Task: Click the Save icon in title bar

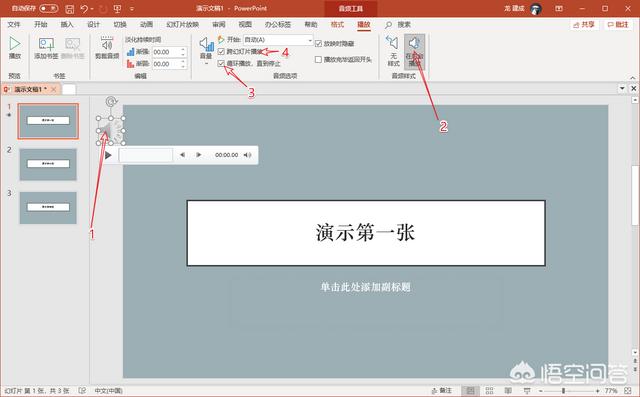Action: tap(70, 9)
